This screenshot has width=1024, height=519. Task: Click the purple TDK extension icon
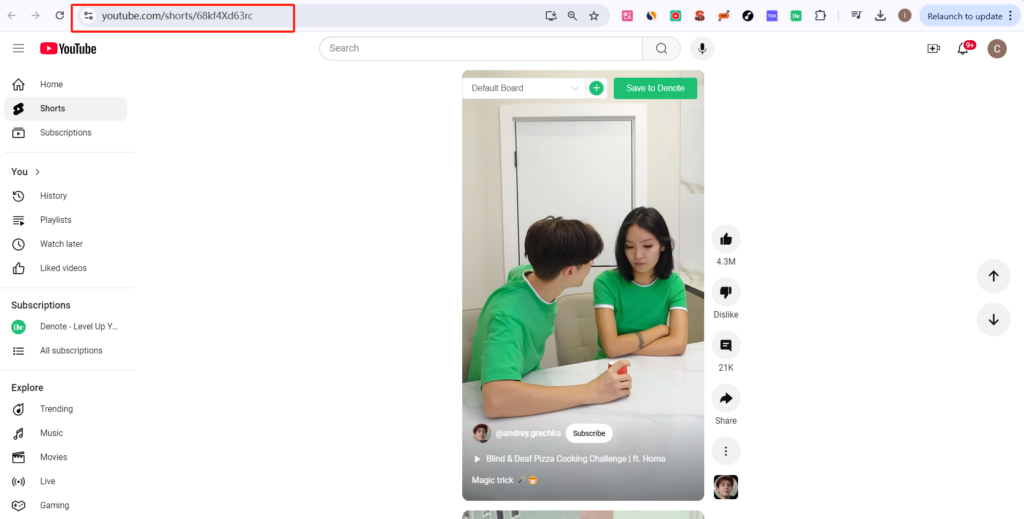(x=772, y=16)
